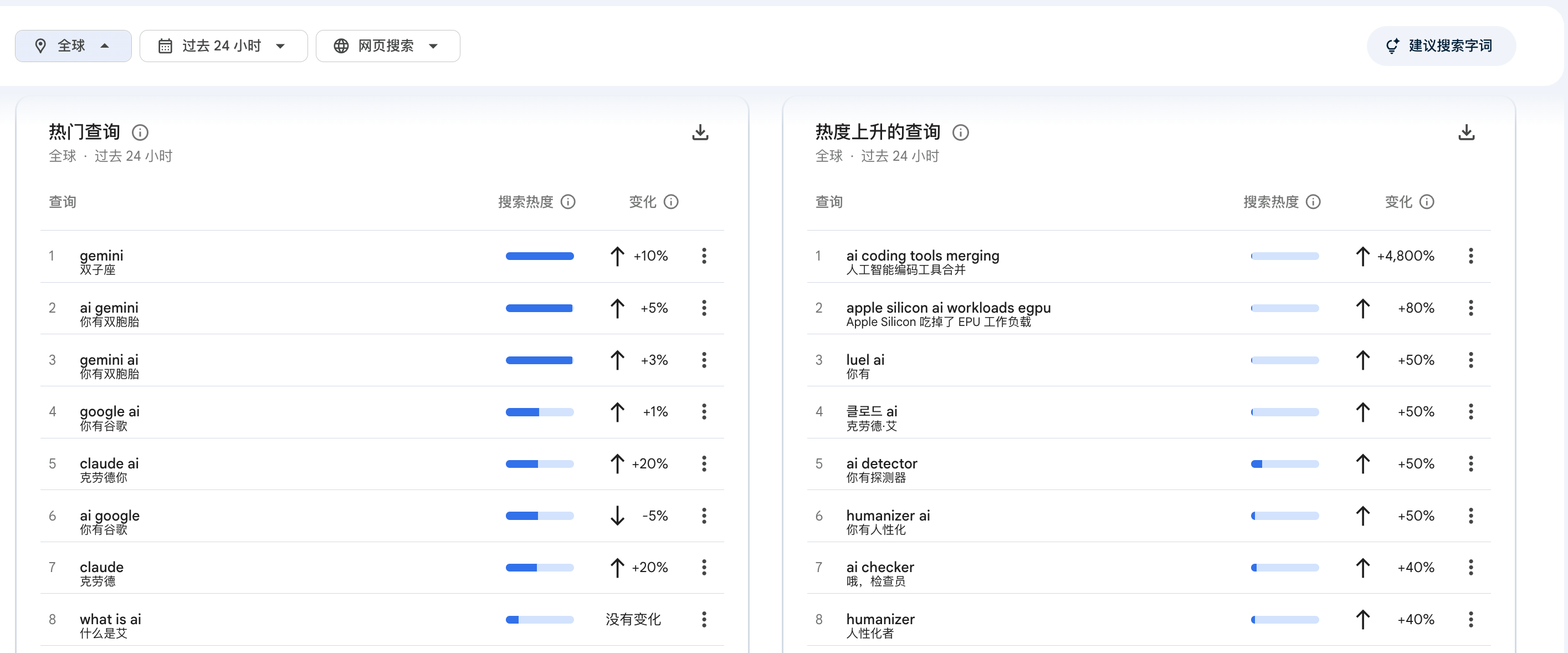Image resolution: width=1568 pixels, height=653 pixels.
Task: Open the 网页搜索 search type dropdown
Action: (x=388, y=45)
